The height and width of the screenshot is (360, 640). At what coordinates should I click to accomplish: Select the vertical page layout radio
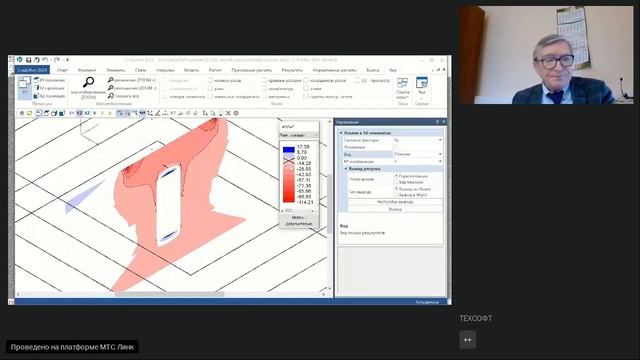[396, 182]
